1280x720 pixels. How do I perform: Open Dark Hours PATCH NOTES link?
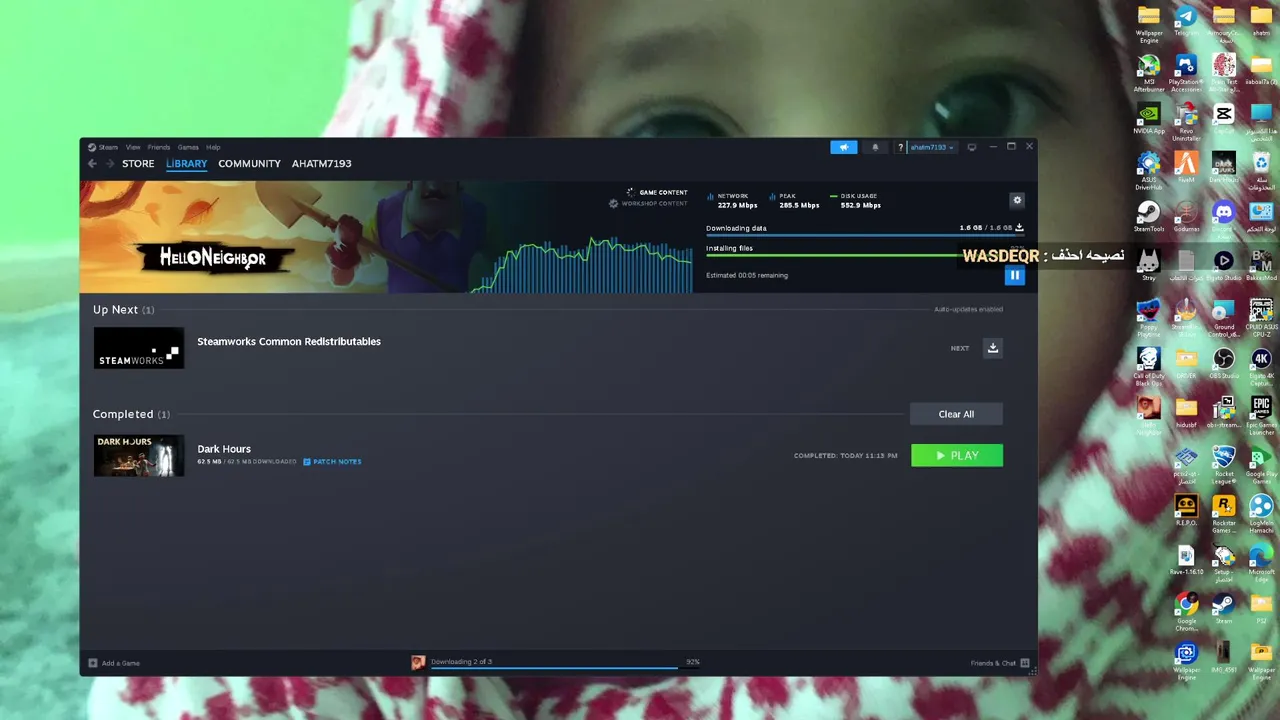333,462
